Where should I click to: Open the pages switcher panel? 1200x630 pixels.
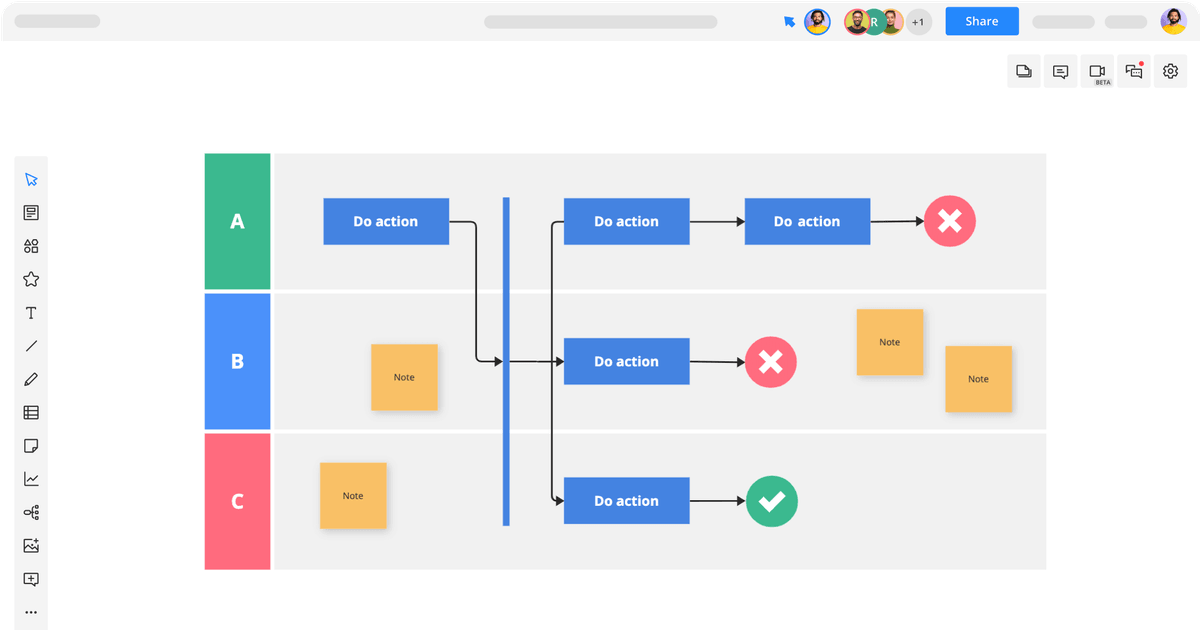[x=1023, y=71]
